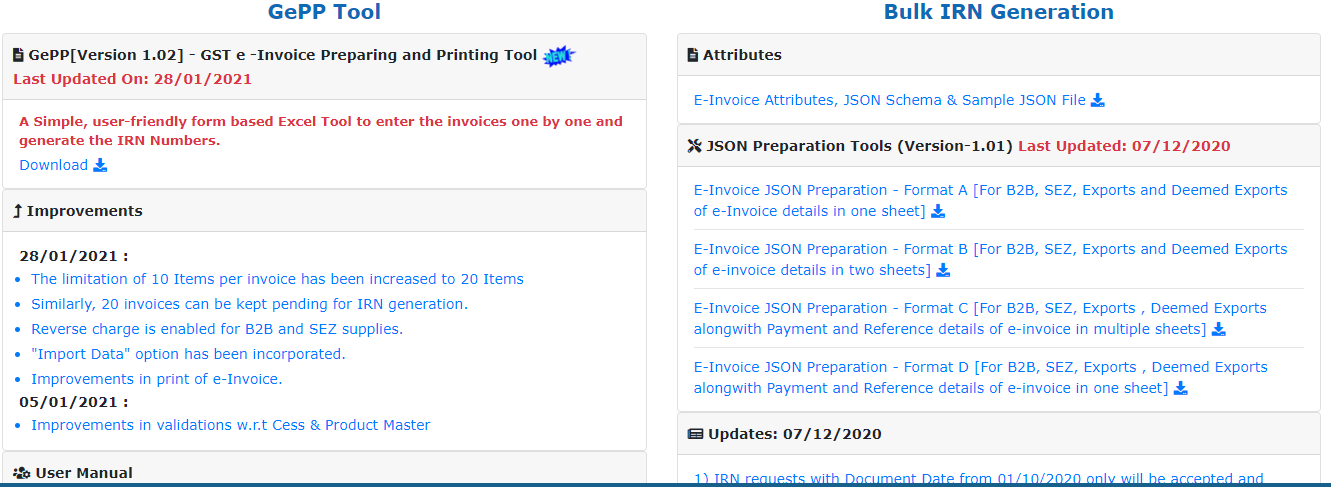The height and width of the screenshot is (487, 1331).
Task: Click the '28/01/2021 :' date label
Action: [74, 256]
